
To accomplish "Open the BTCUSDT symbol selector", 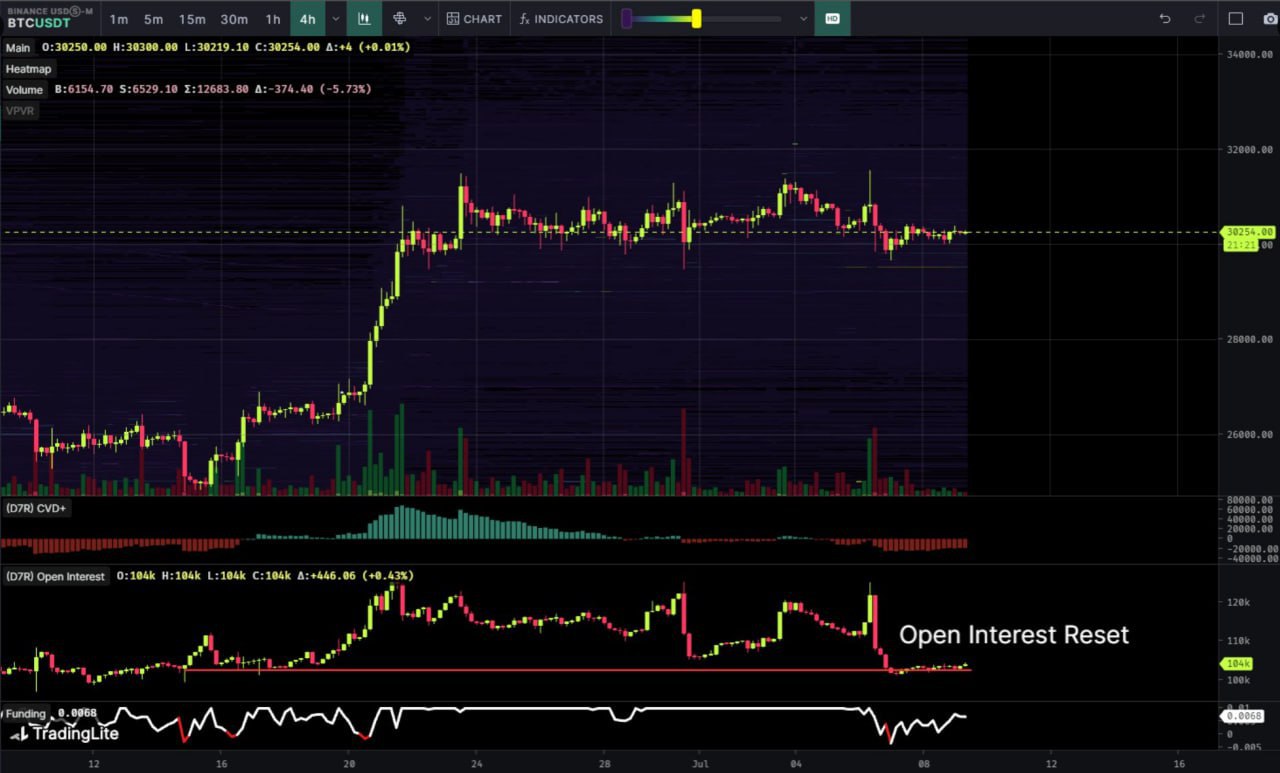I will point(50,17).
